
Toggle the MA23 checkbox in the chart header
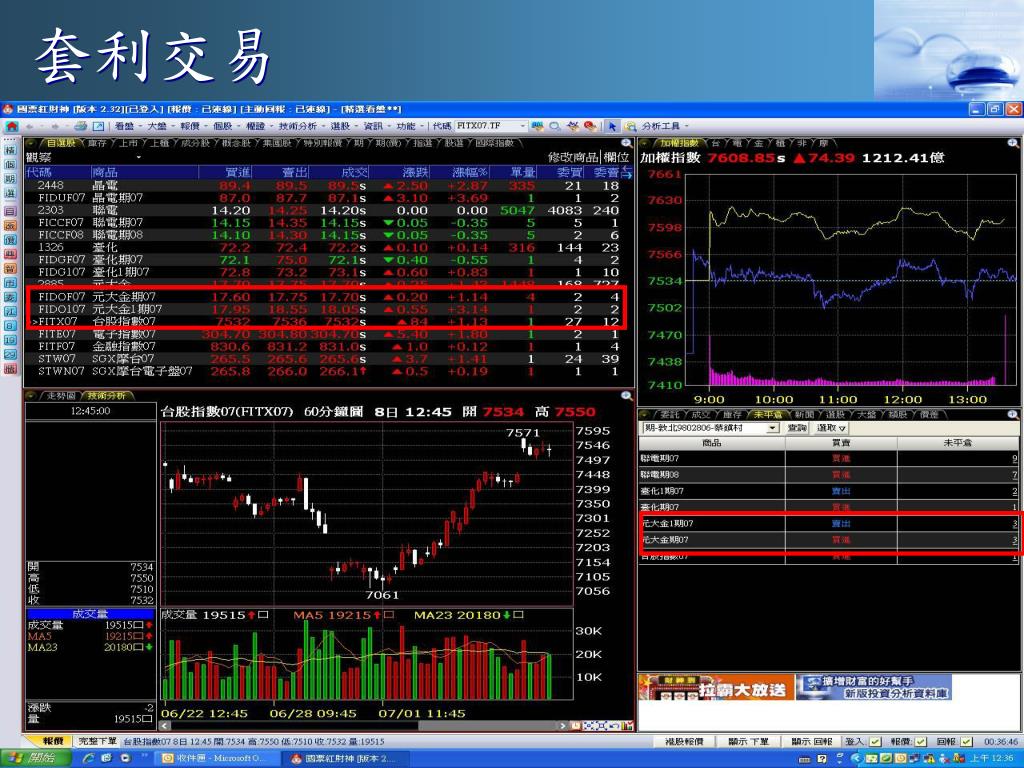point(518,615)
